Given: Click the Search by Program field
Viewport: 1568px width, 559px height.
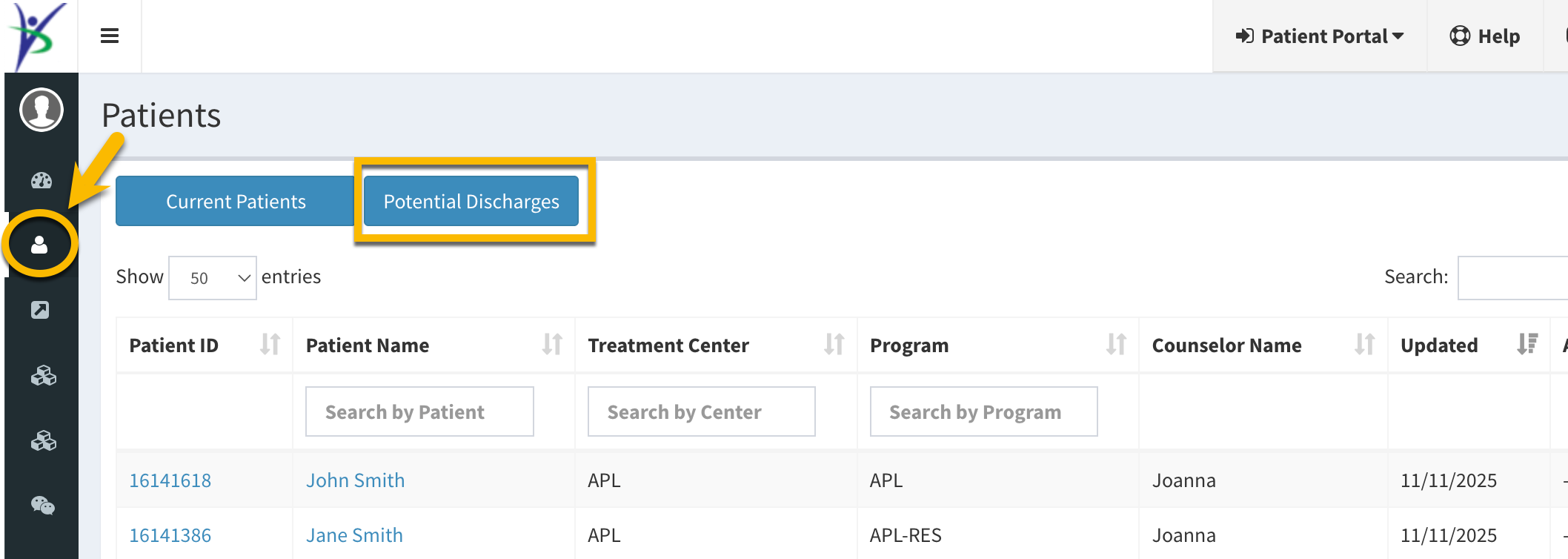Looking at the screenshot, I should [983, 411].
